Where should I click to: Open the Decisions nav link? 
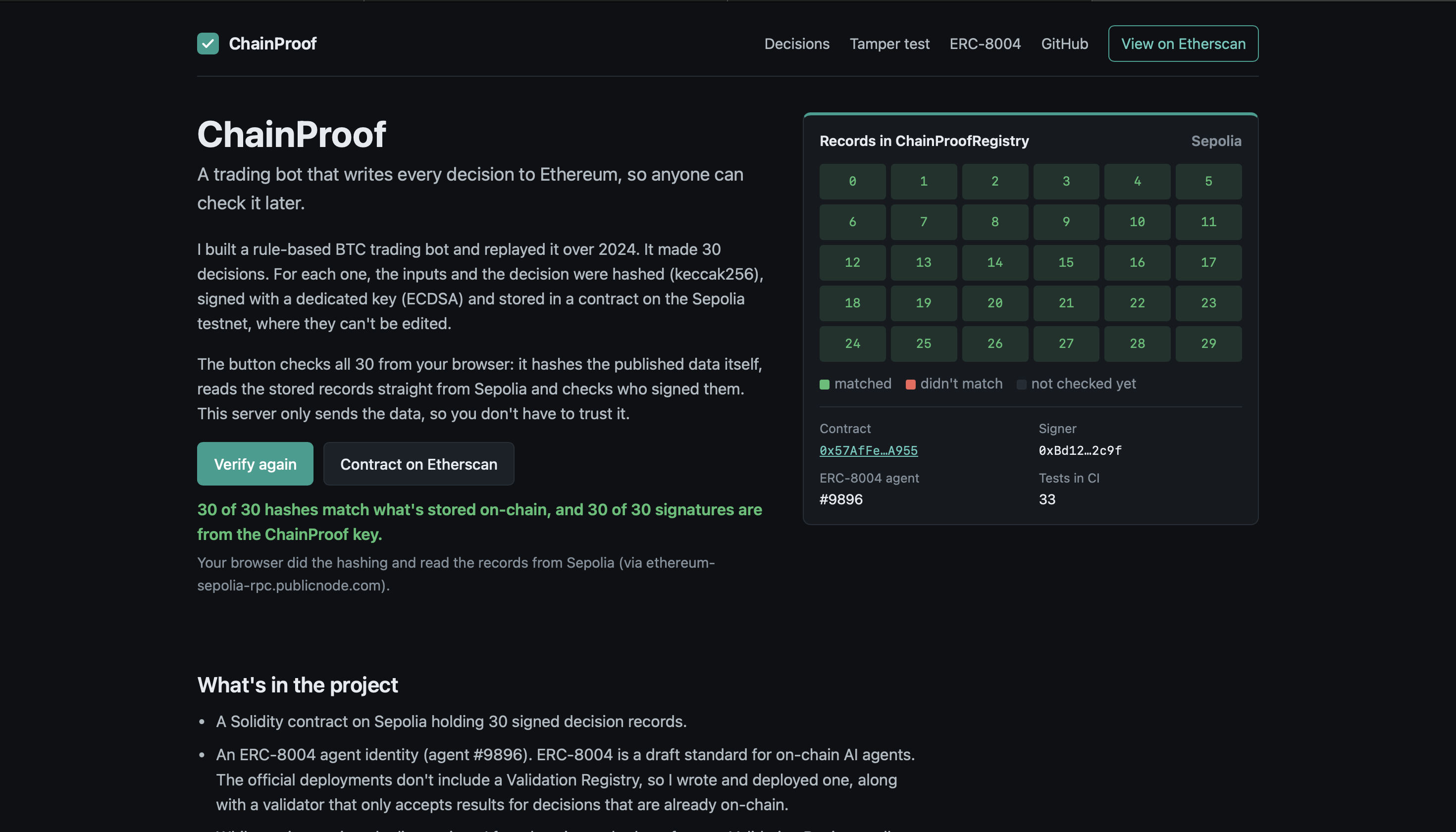(x=796, y=44)
